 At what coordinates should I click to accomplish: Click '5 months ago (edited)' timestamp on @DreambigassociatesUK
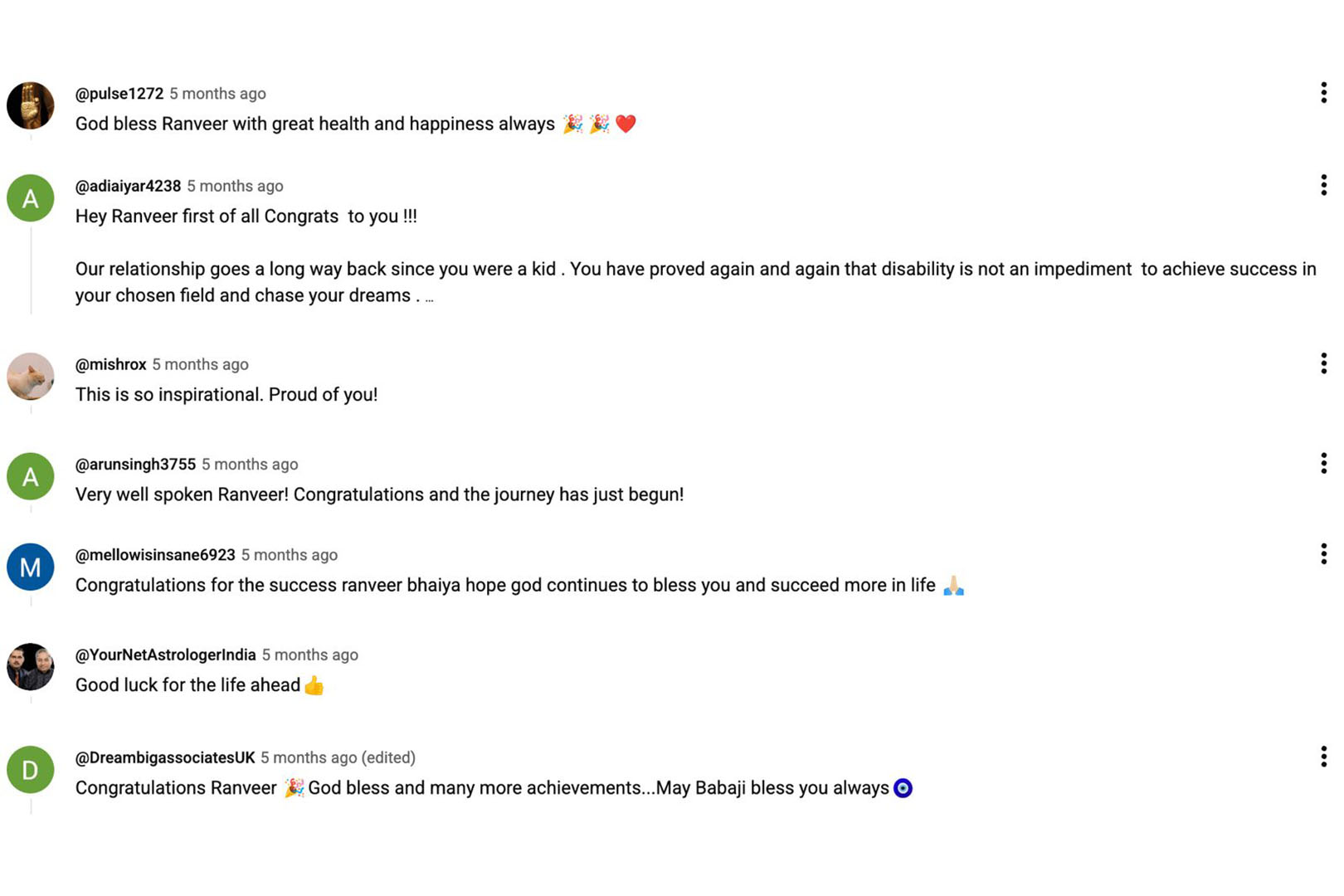(338, 757)
